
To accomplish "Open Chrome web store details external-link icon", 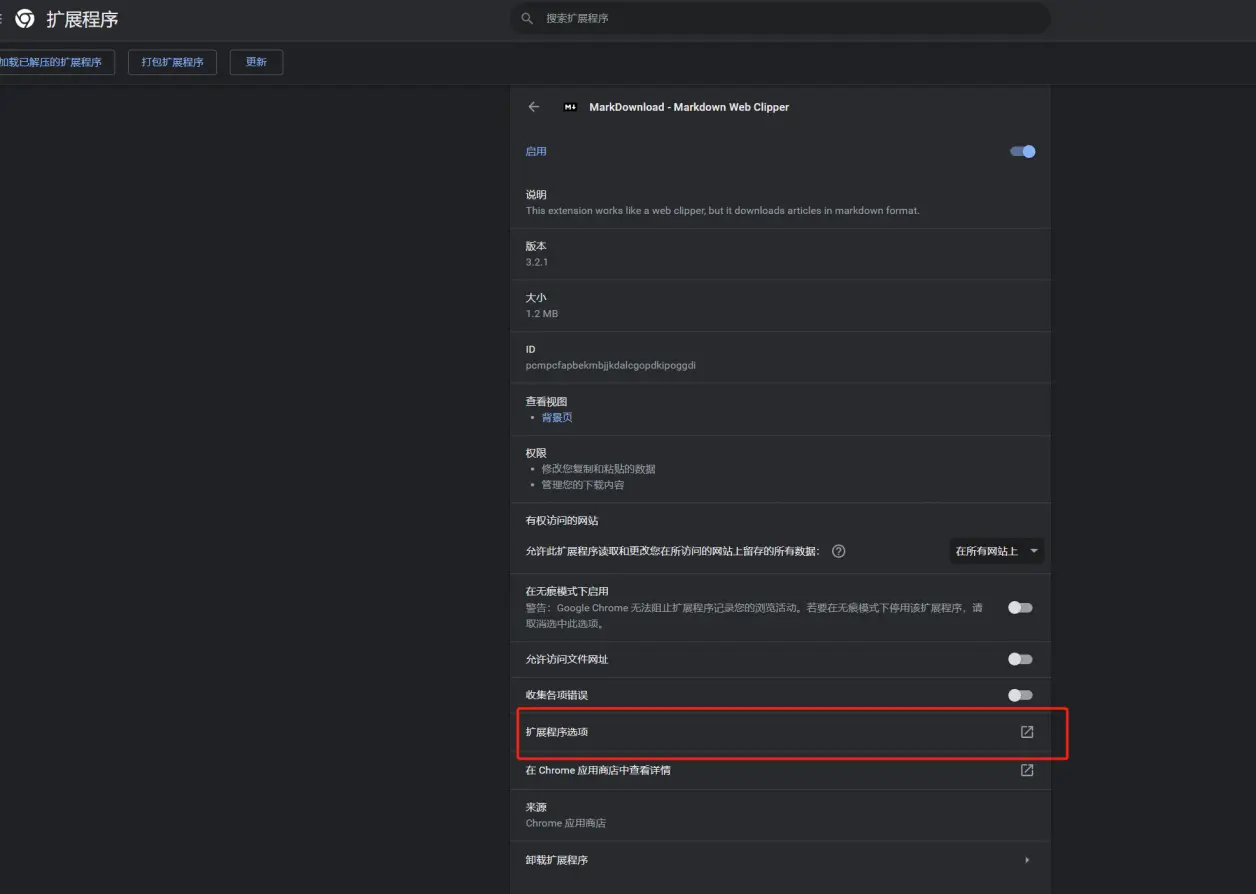I will [x=1027, y=771].
